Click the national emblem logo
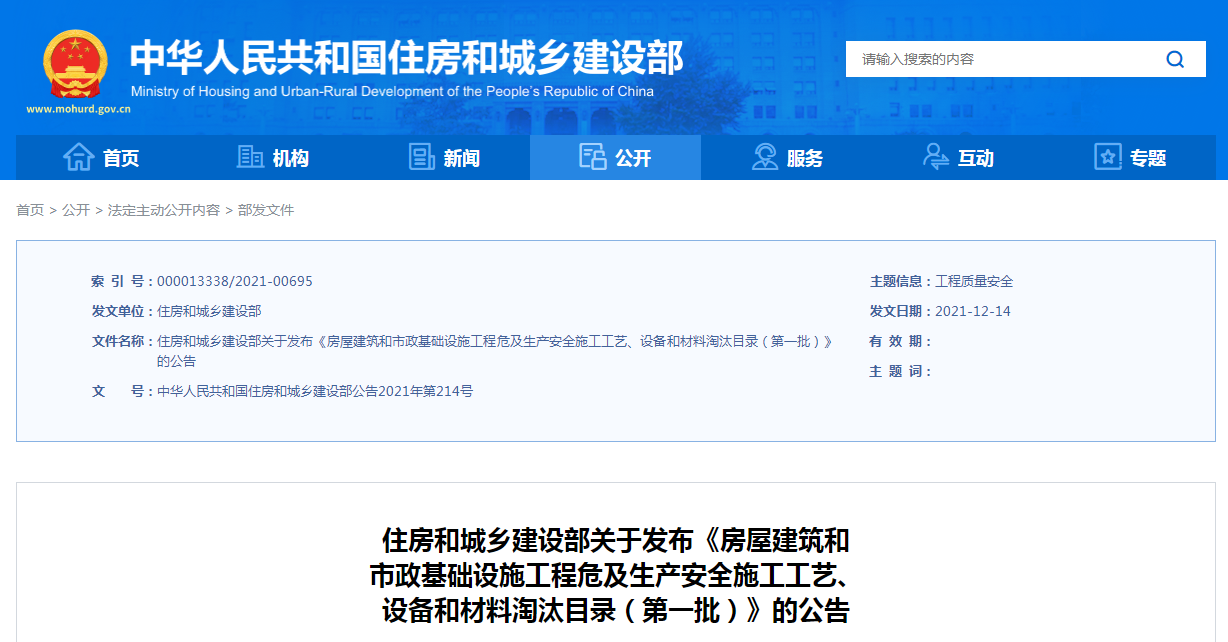The width and height of the screenshot is (1228, 642). [x=76, y=63]
